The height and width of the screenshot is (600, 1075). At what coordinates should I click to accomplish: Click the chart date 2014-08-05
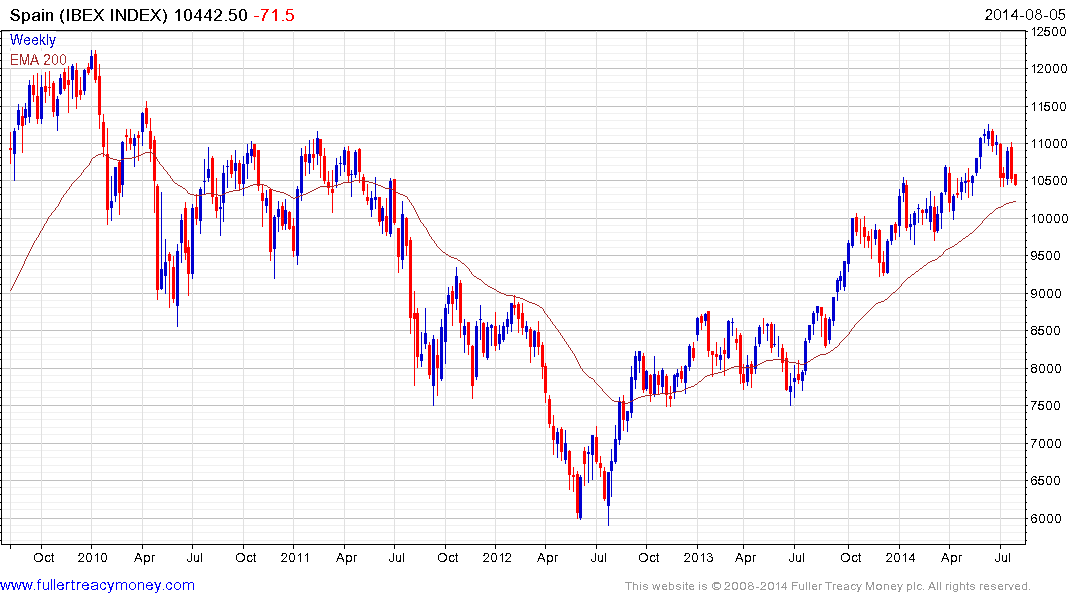[1025, 14]
